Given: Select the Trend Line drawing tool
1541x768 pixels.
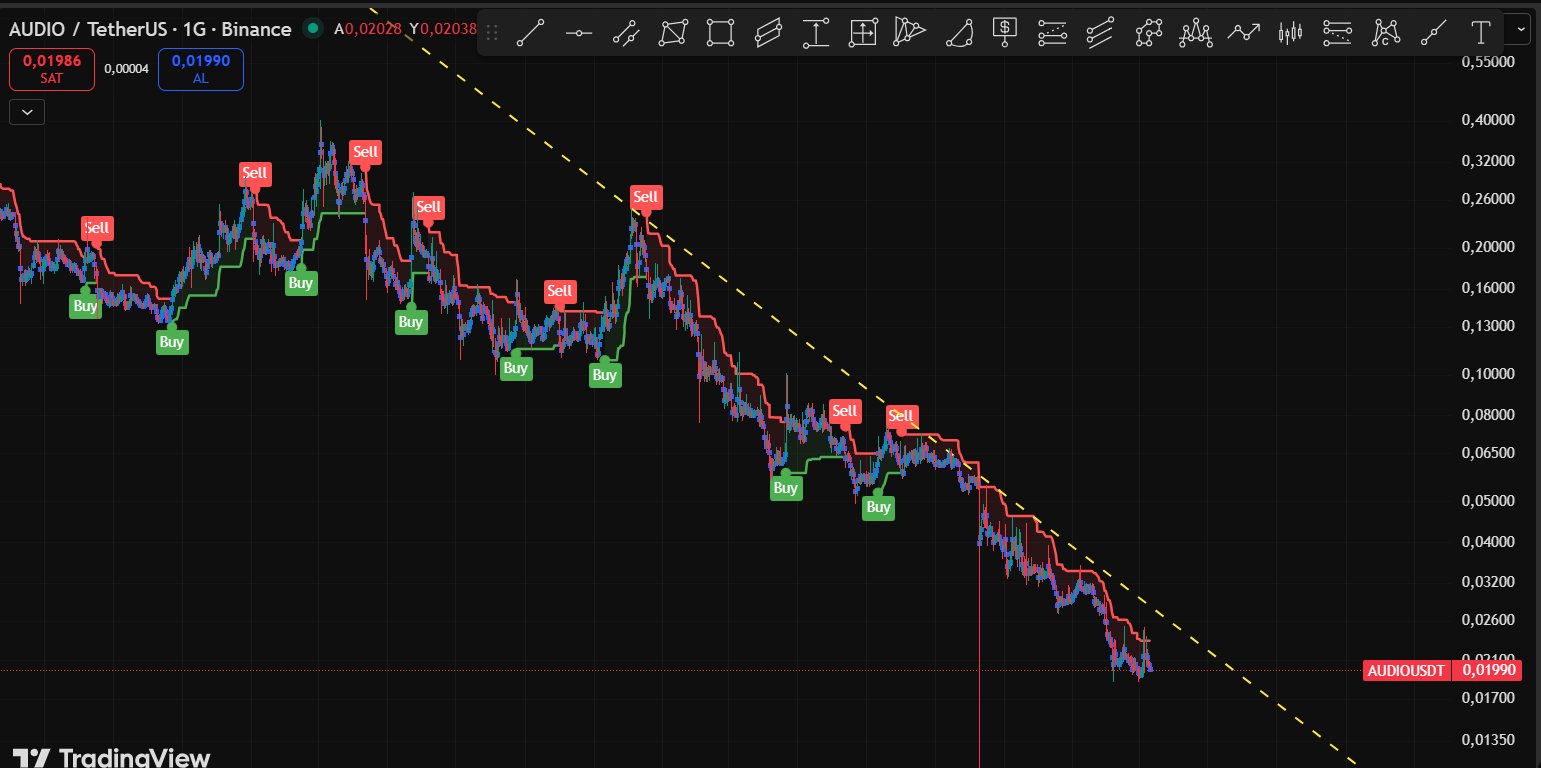Looking at the screenshot, I should point(530,33).
